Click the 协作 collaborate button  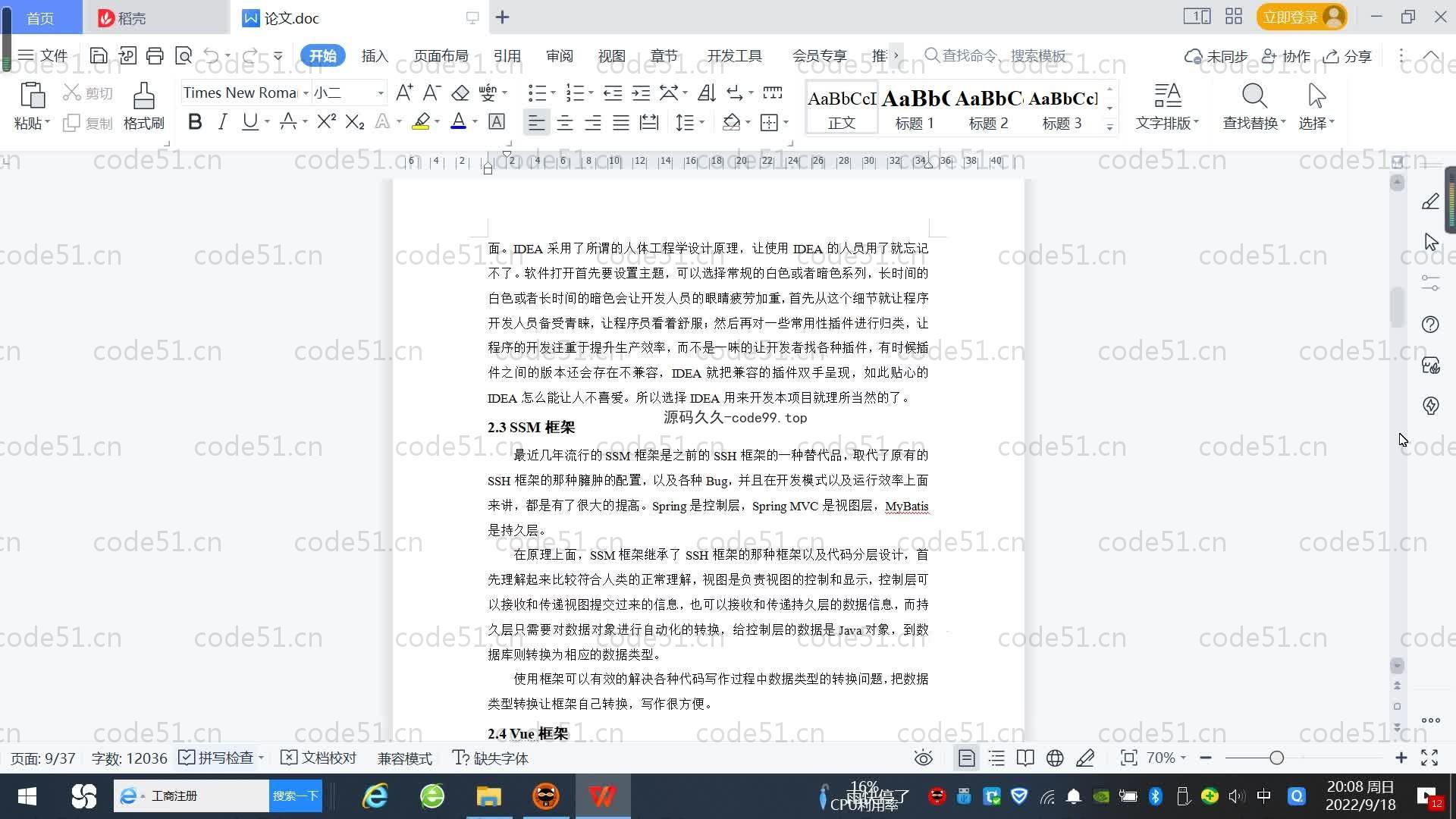pos(1286,56)
